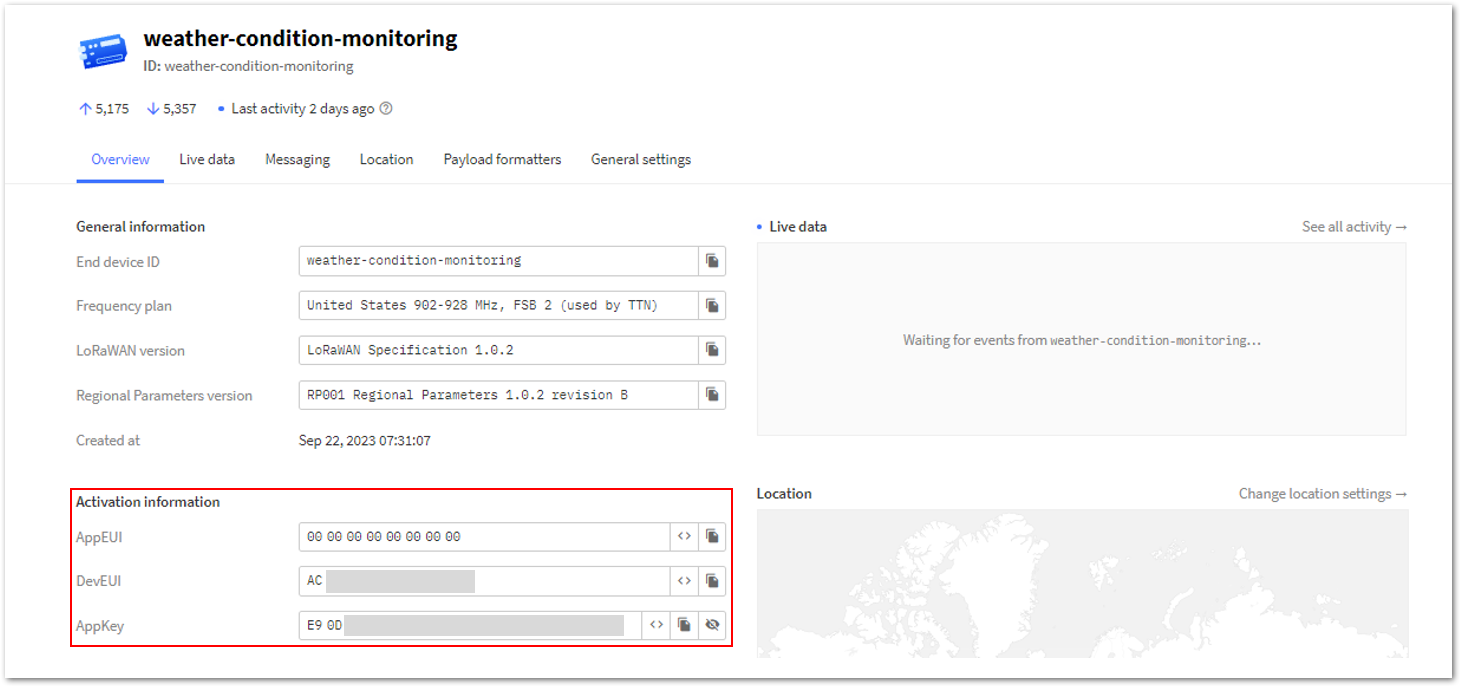Open Change location settings link
1461x687 pixels.
pyautogui.click(x=1323, y=494)
